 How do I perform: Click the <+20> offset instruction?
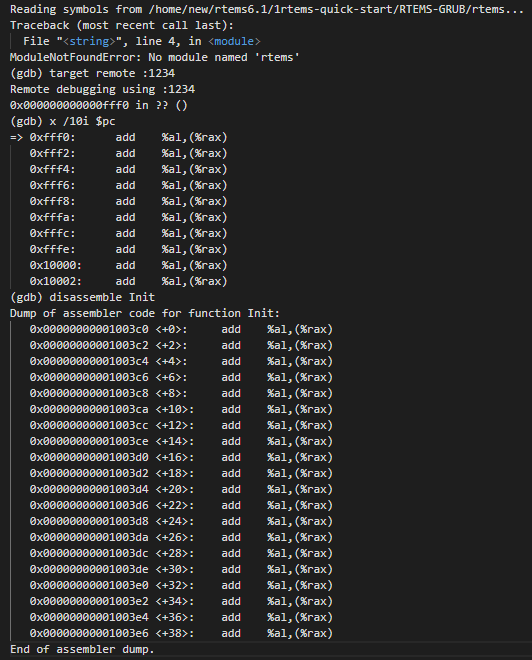(x=181, y=489)
